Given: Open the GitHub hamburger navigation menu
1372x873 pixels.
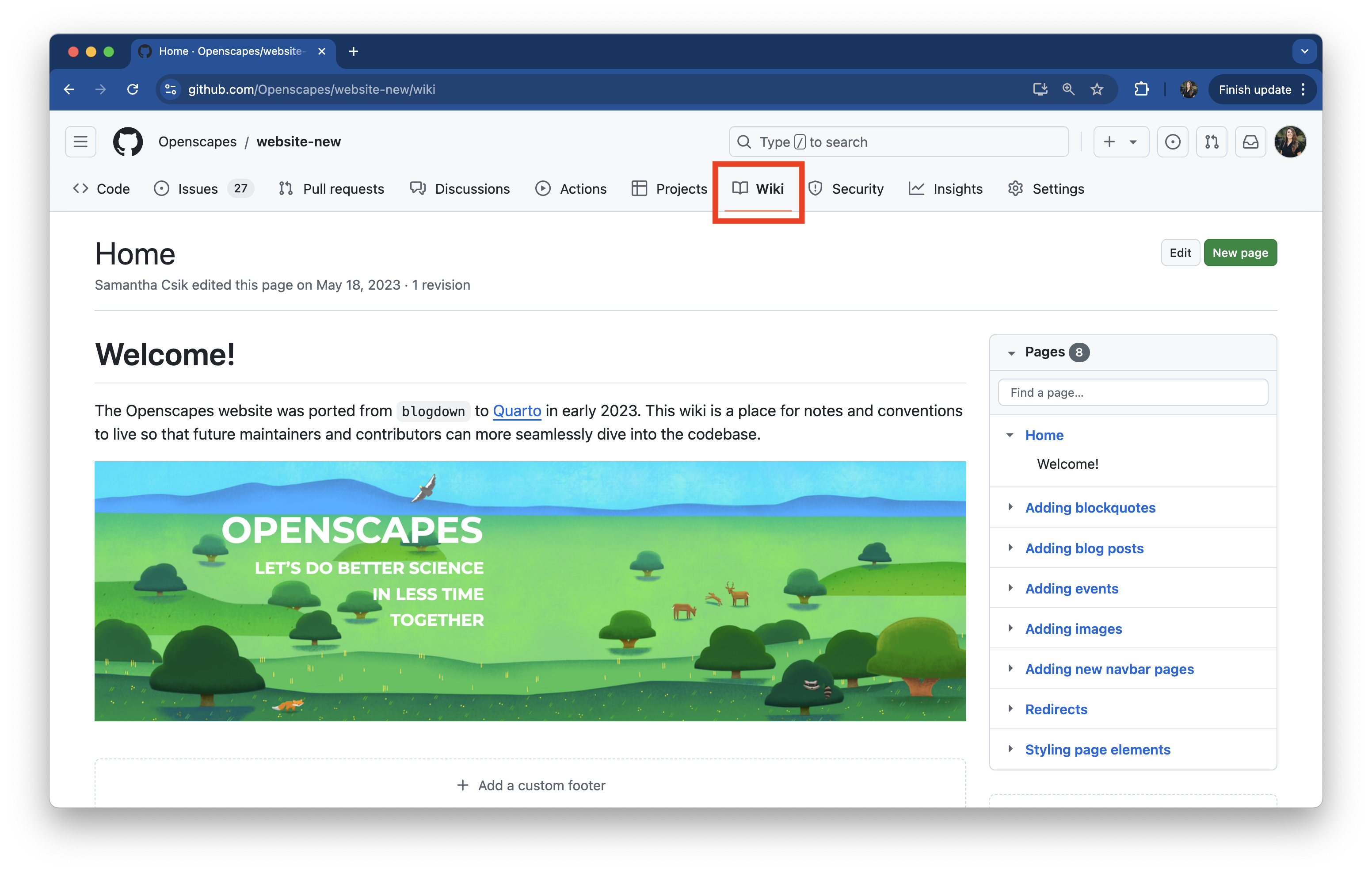Looking at the screenshot, I should pos(80,142).
